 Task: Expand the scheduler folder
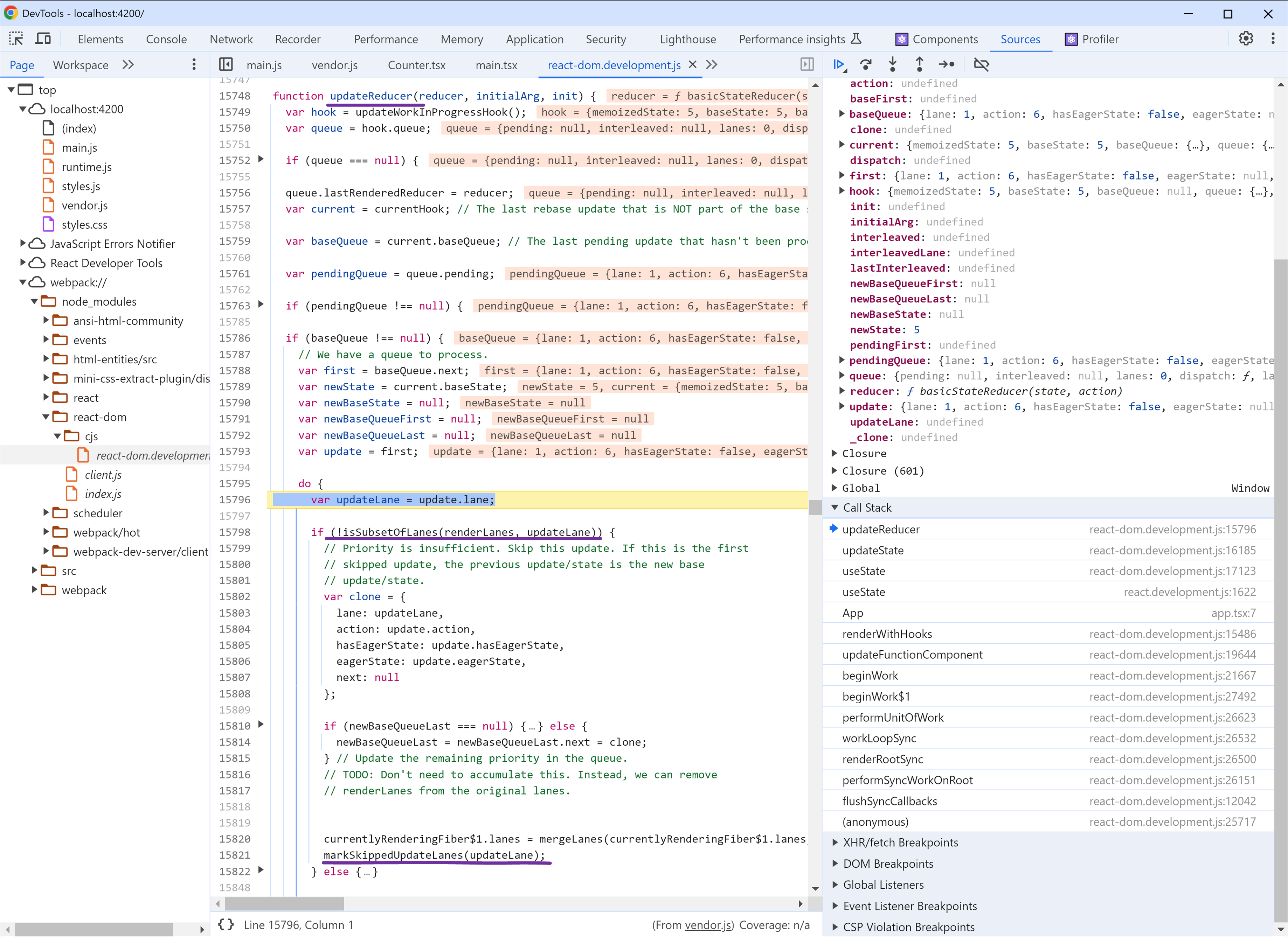46,512
